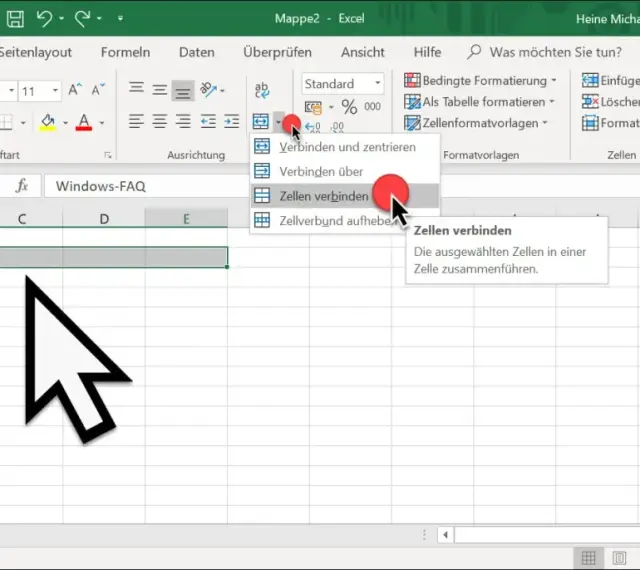Switch to the Überprüfen tab
Image resolution: width=640 pixels, height=570 pixels.
pyautogui.click(x=277, y=52)
